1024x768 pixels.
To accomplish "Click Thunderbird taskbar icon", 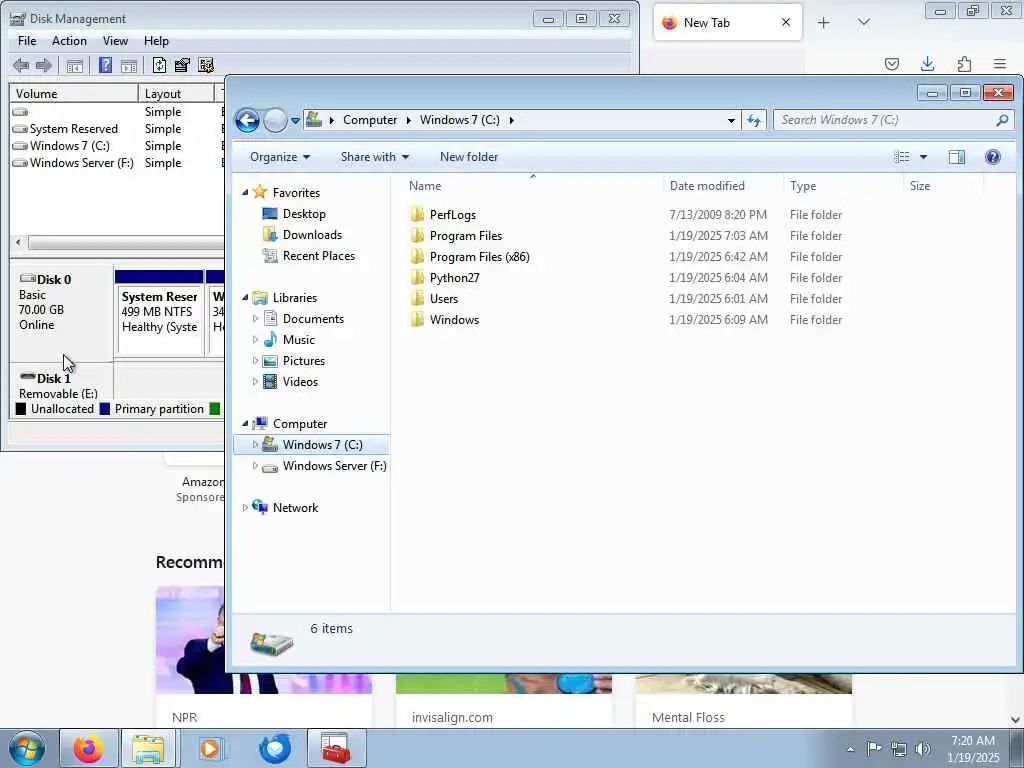I will click(x=275, y=748).
